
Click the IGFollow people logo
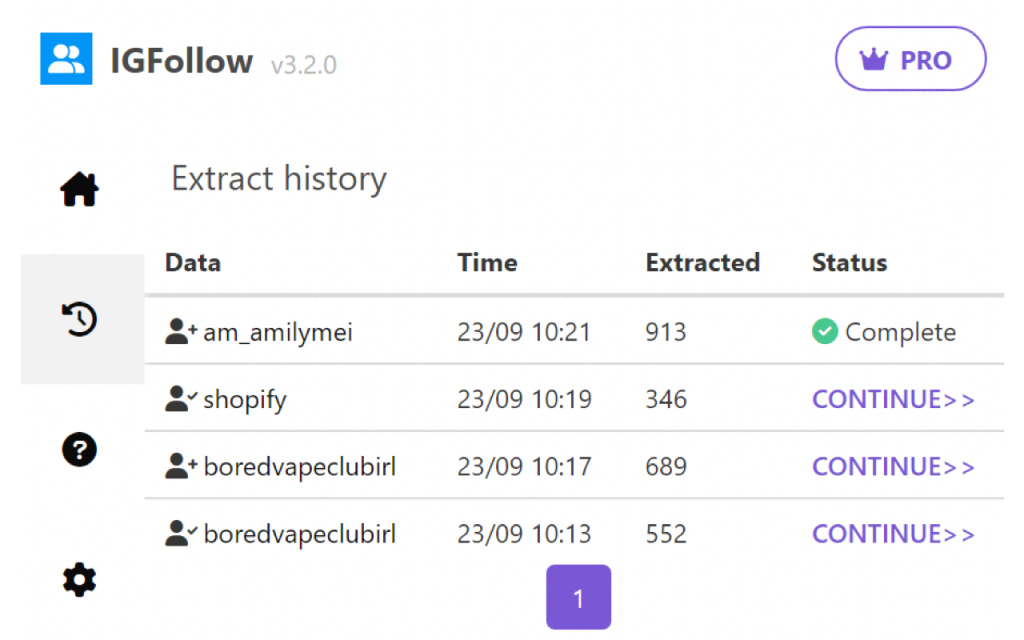[x=65, y=58]
